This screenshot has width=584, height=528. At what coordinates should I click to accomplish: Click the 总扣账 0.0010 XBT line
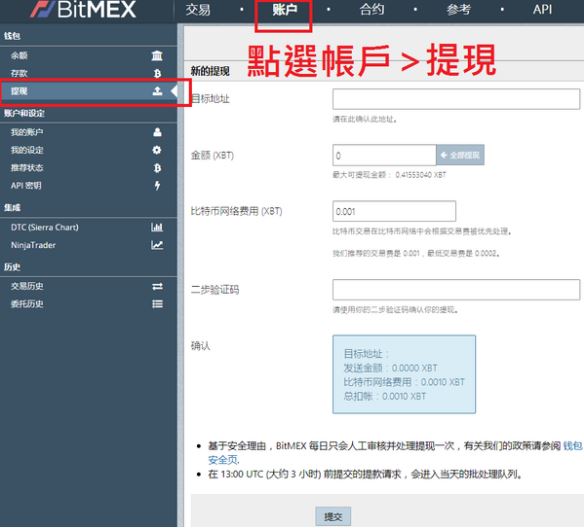384,396
